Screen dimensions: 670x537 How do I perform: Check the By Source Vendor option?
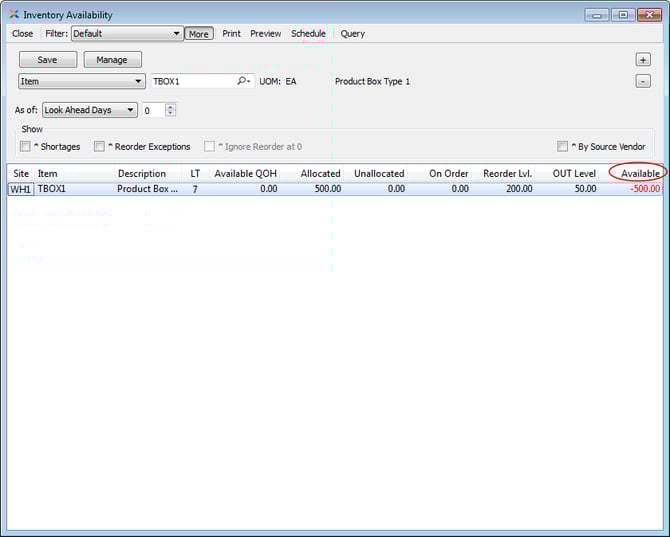coord(563,147)
